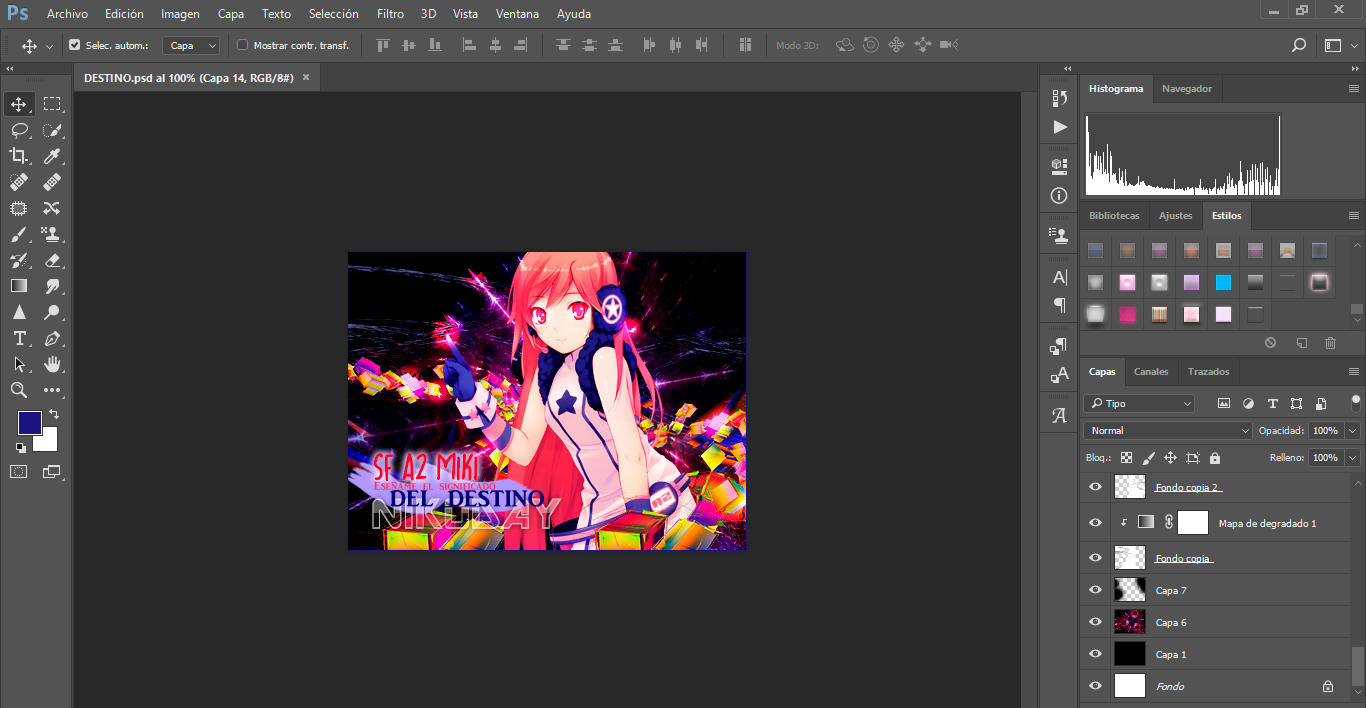The height and width of the screenshot is (708, 1366).
Task: Select the Hand tool
Action: pyautogui.click(x=52, y=364)
